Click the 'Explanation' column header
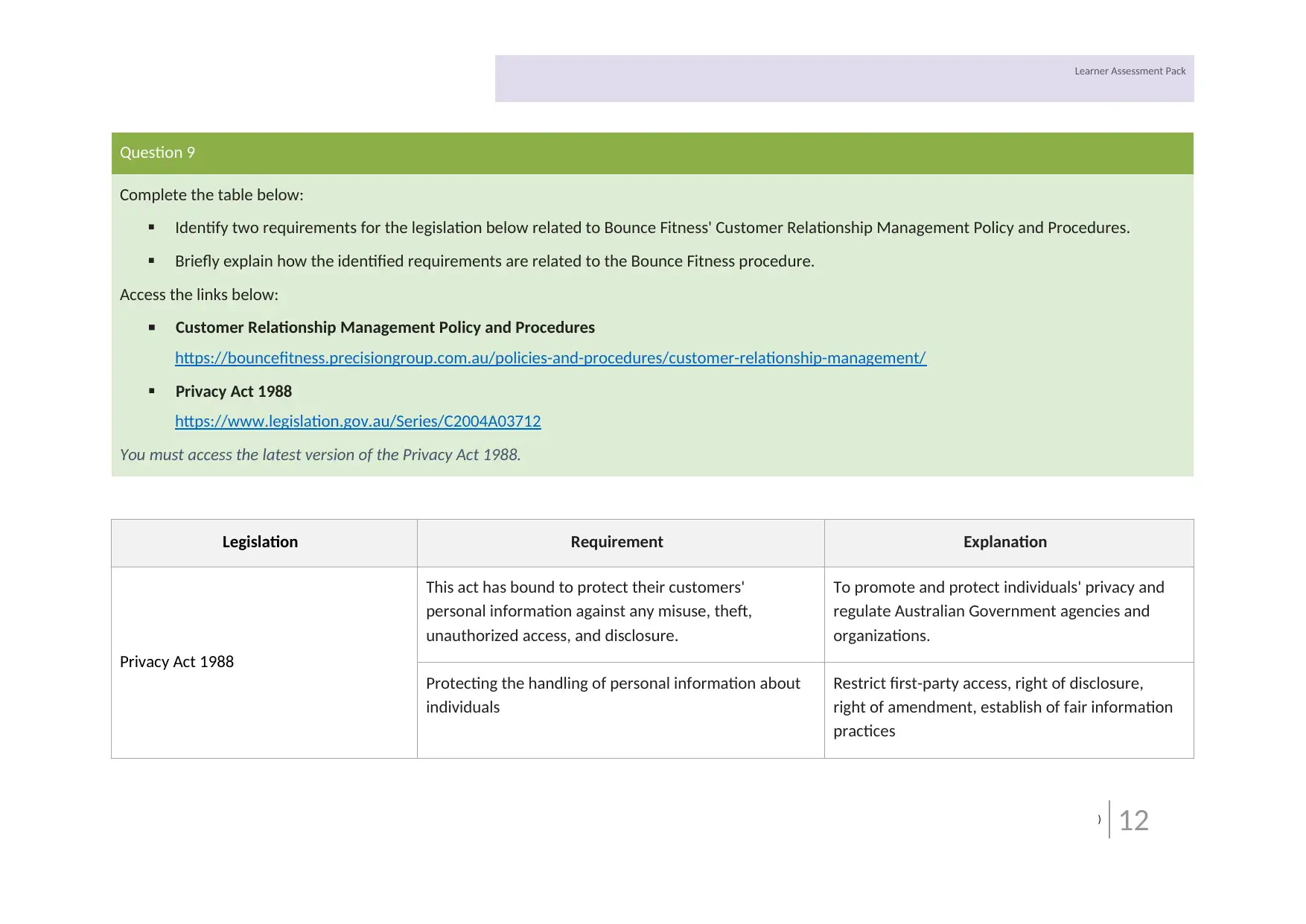Screen dimensions: 1306x924 tap(1005, 542)
